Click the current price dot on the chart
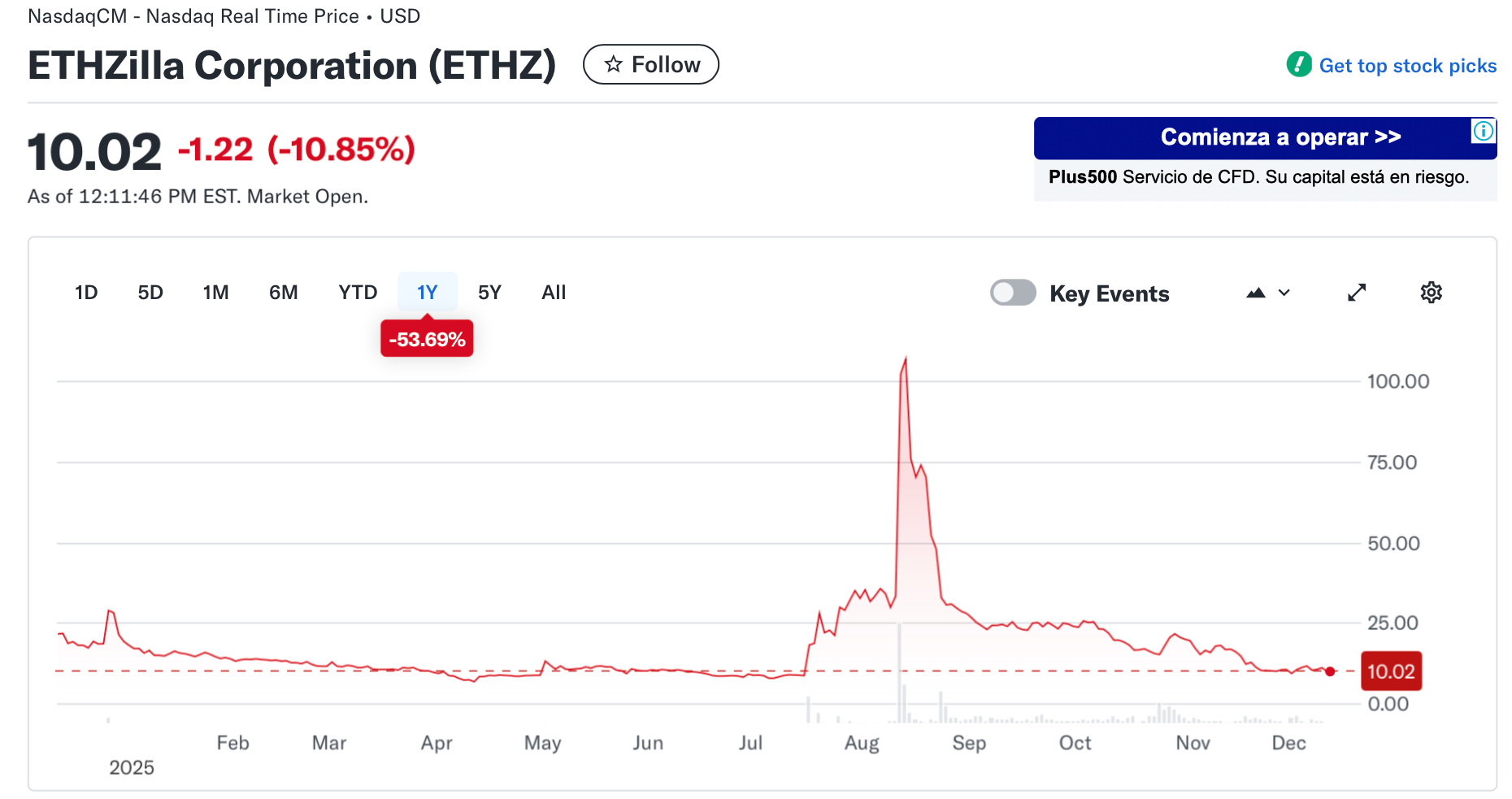1512x799 pixels. point(1331,671)
